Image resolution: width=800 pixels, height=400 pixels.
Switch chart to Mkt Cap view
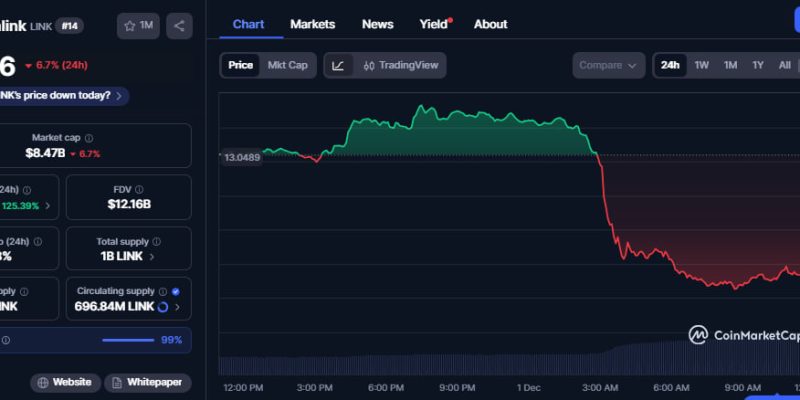[287, 66]
